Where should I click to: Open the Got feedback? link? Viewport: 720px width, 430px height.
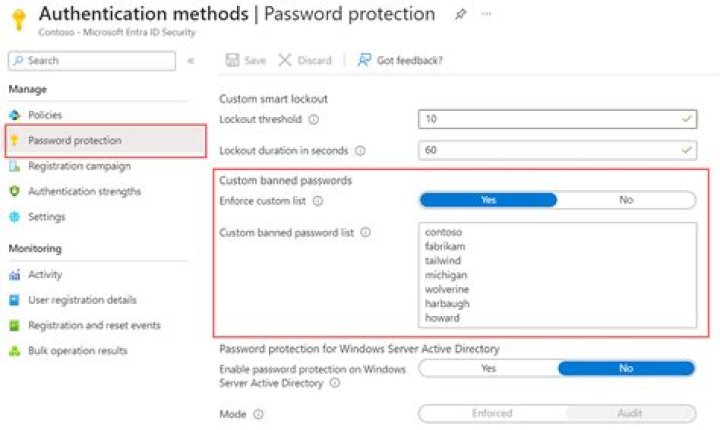pyautogui.click(x=409, y=60)
